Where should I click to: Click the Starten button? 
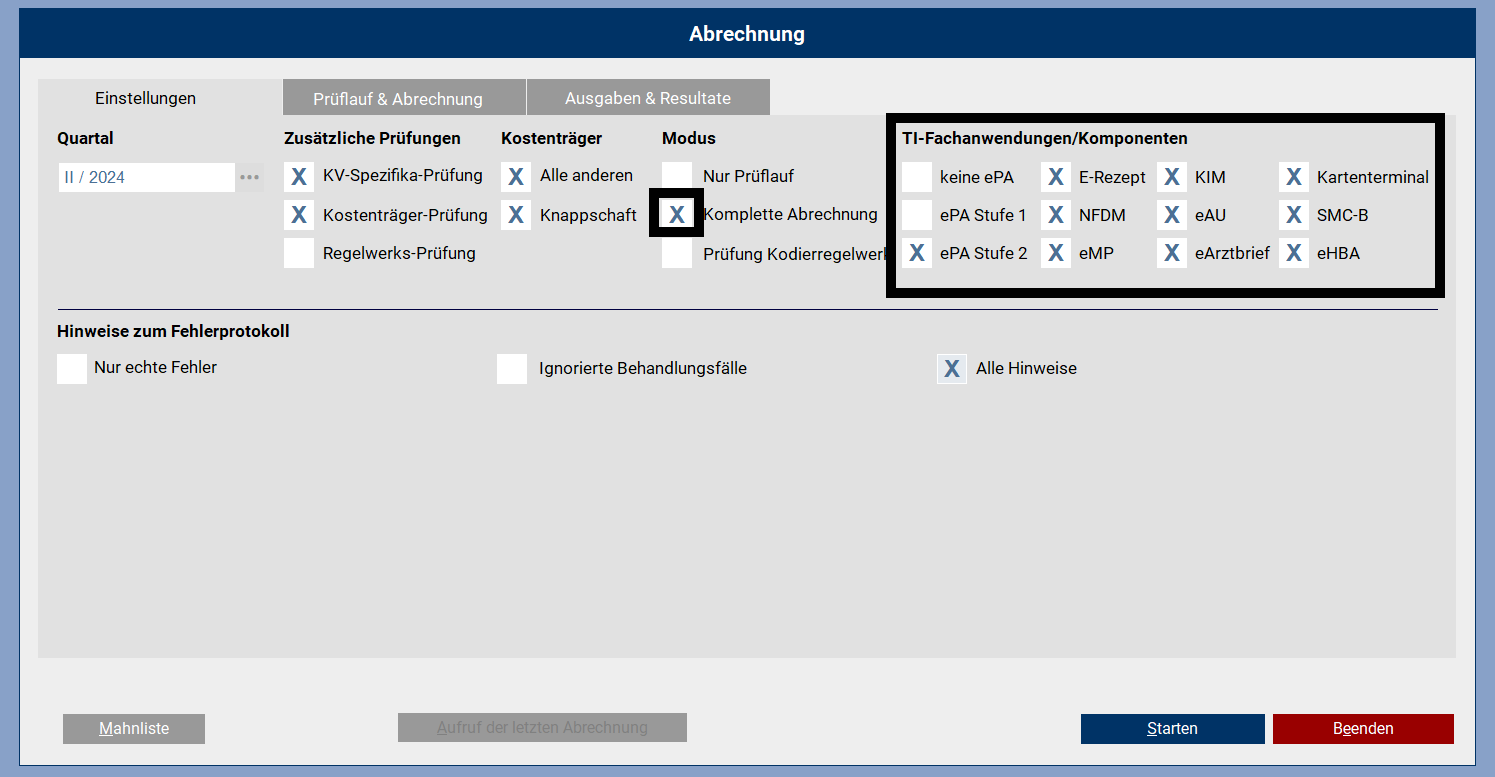(x=1172, y=729)
